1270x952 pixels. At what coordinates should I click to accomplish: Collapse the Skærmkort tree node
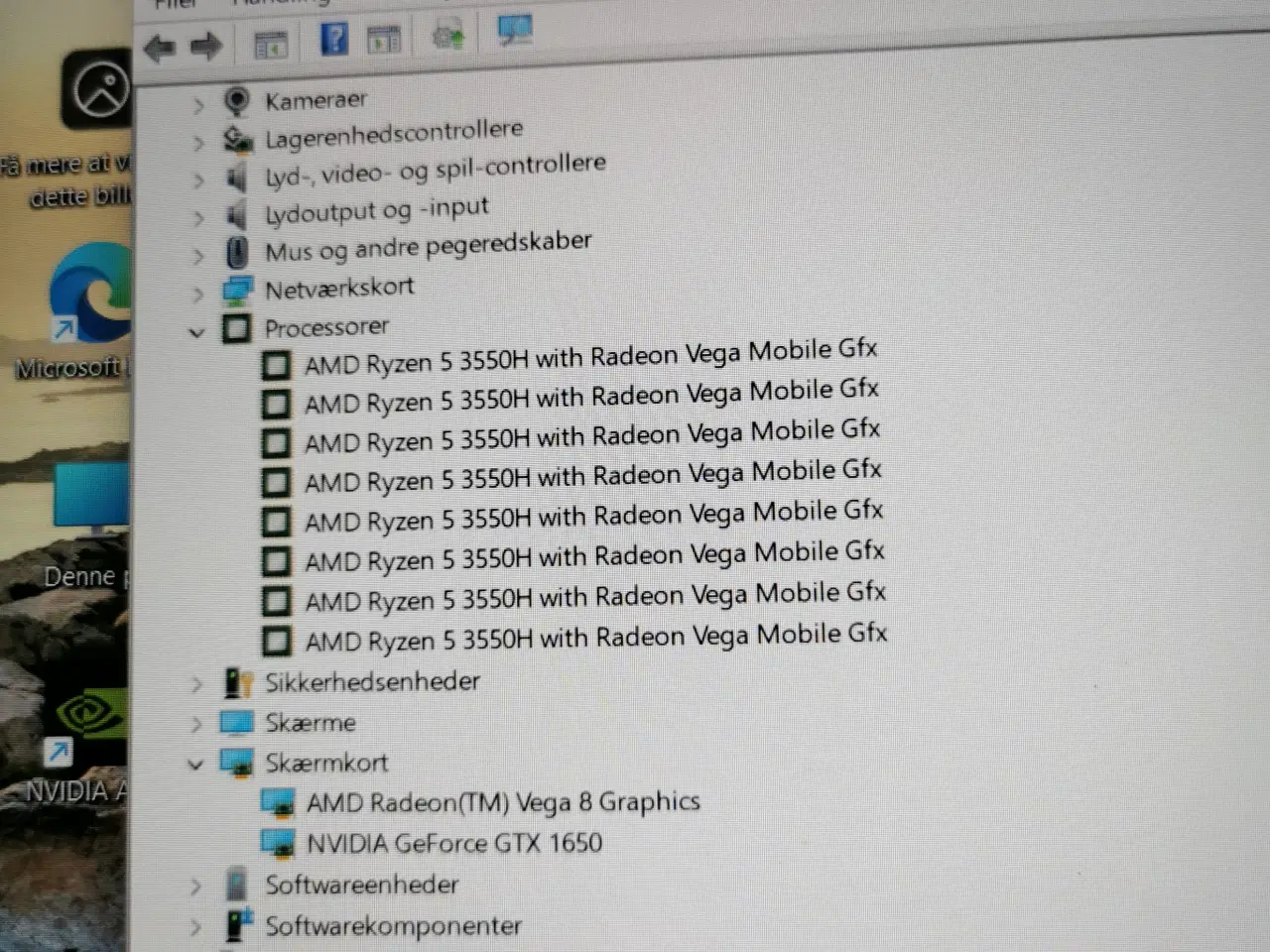[x=195, y=766]
